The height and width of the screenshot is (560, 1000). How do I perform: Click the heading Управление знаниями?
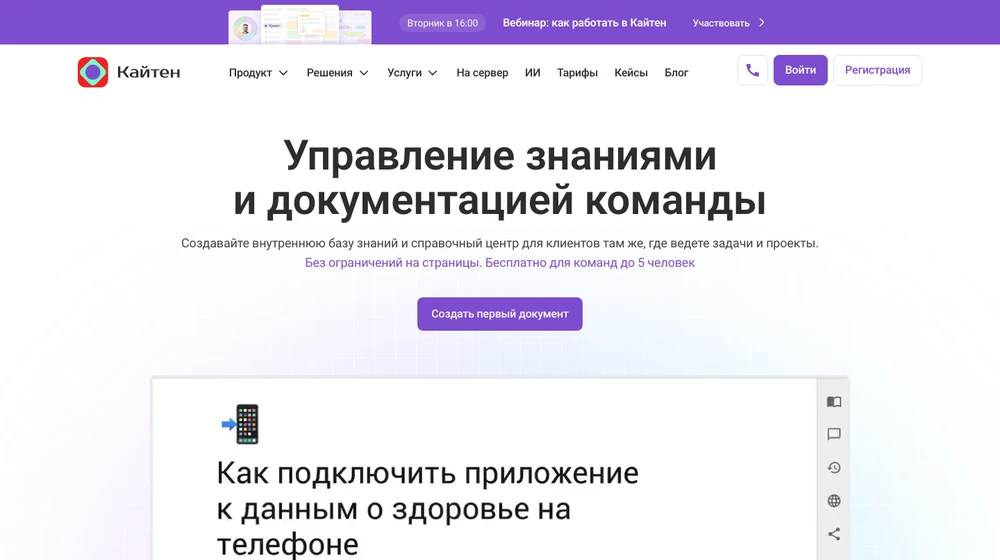(500, 178)
